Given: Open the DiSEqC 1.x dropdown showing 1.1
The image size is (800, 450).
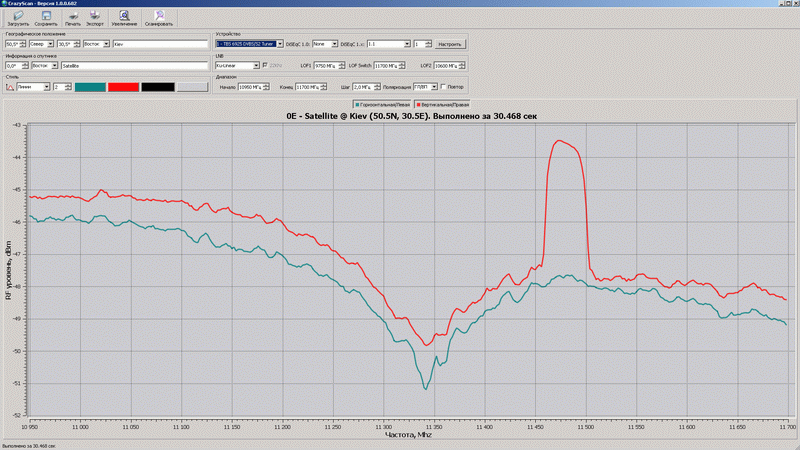Looking at the screenshot, I should (x=407, y=44).
